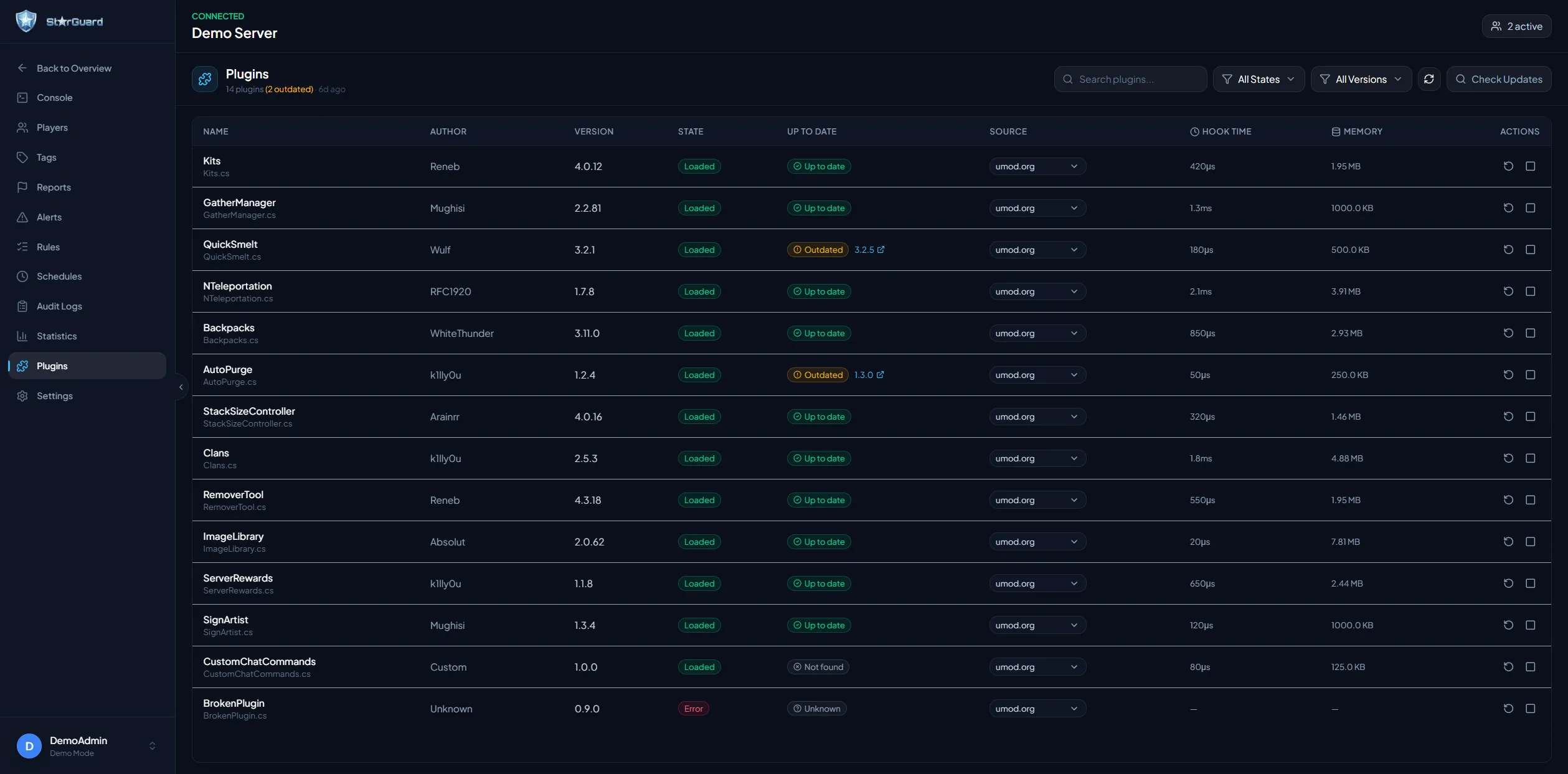Open the source dropdown for GatherManager
Viewport: 1568px width, 774px height.
(1037, 207)
